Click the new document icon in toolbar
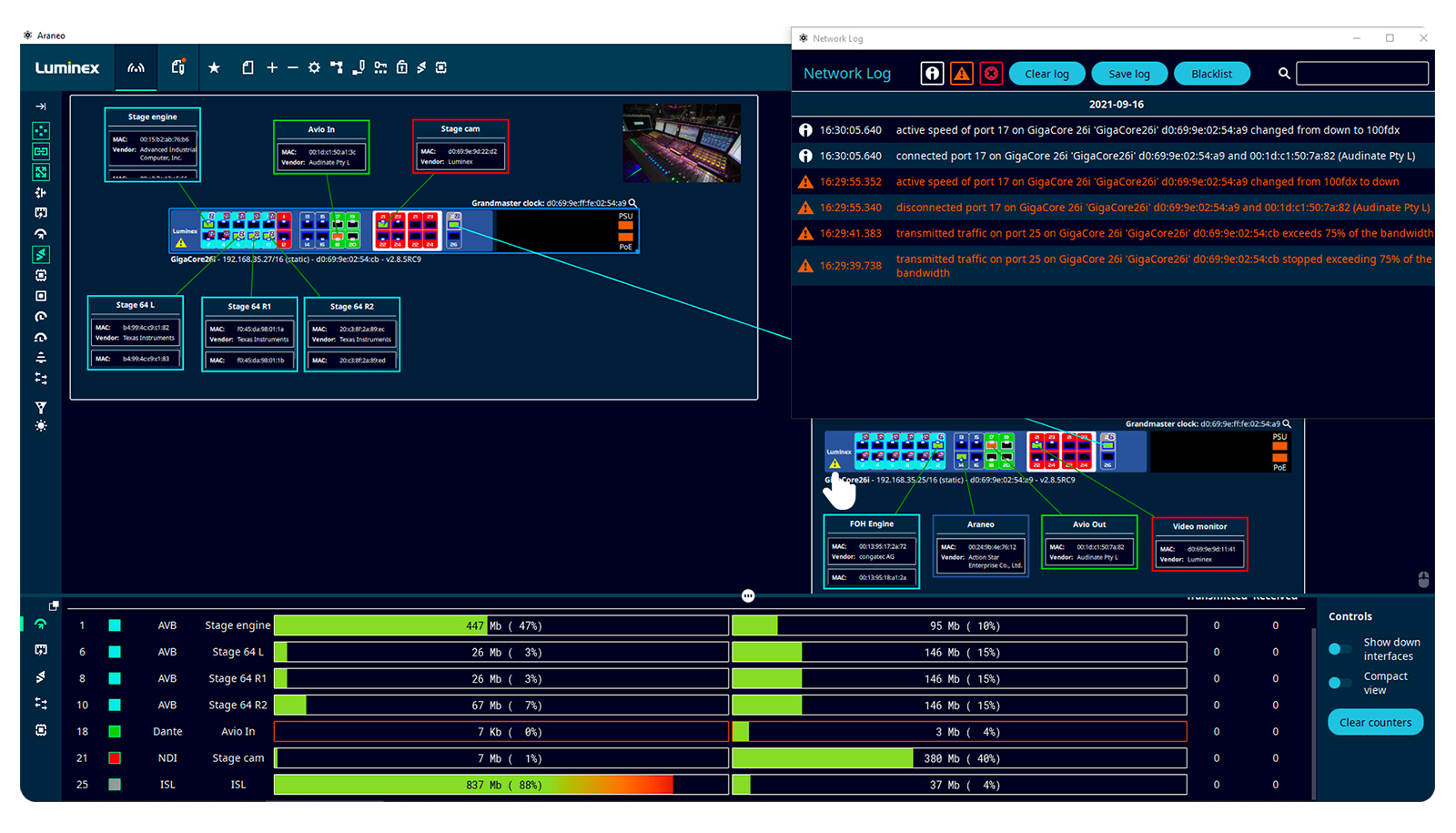The image size is (1456, 833). tap(248, 68)
